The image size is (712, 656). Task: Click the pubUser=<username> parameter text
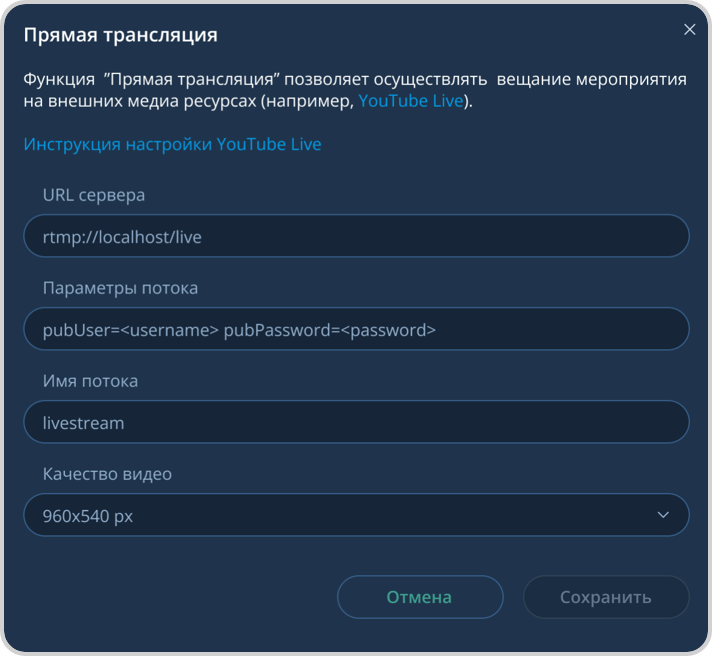[x=130, y=330]
